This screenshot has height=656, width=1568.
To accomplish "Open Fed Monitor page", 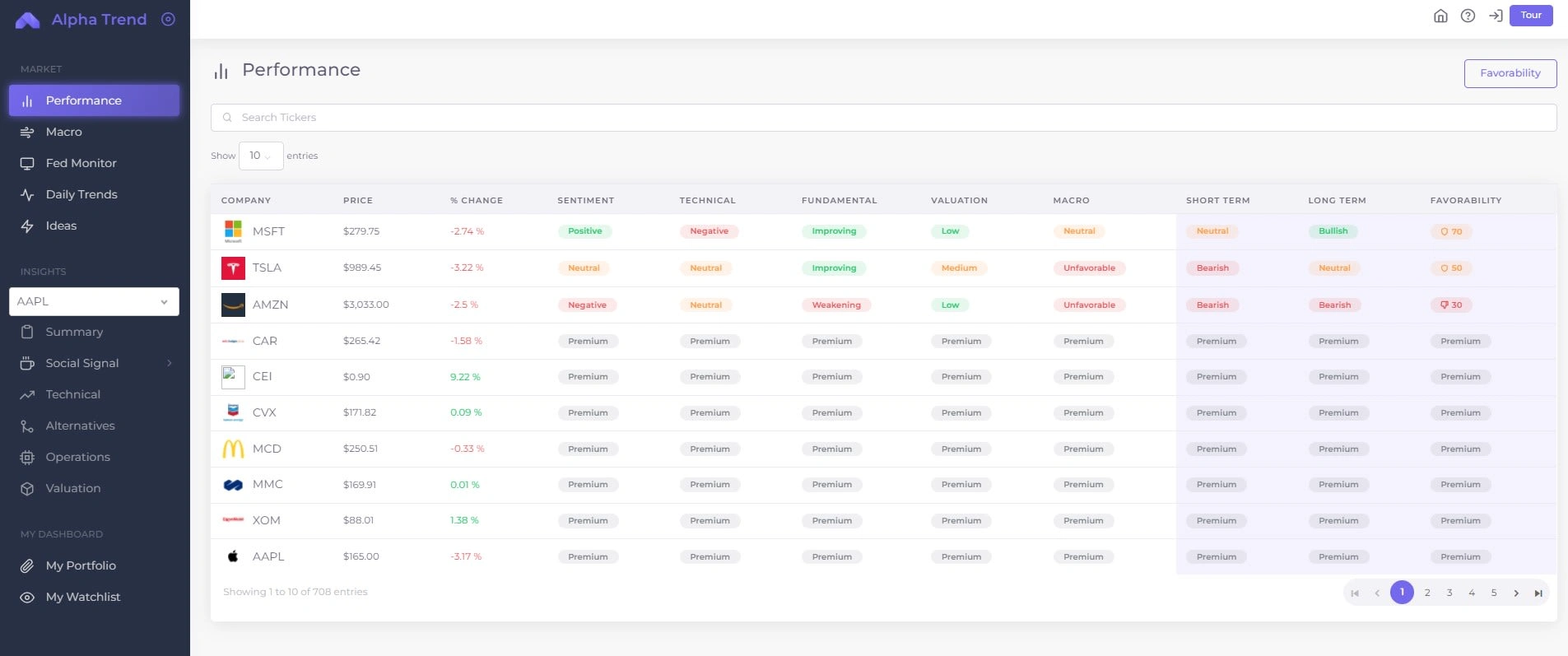I will [x=81, y=163].
